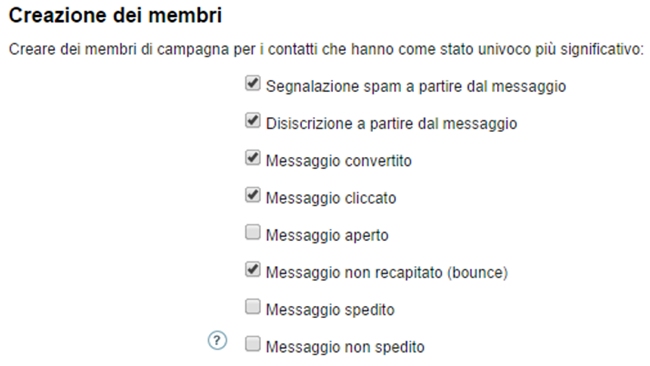Toggle the bounce message checkbox off
The width and height of the screenshot is (650, 366).
coord(252,270)
